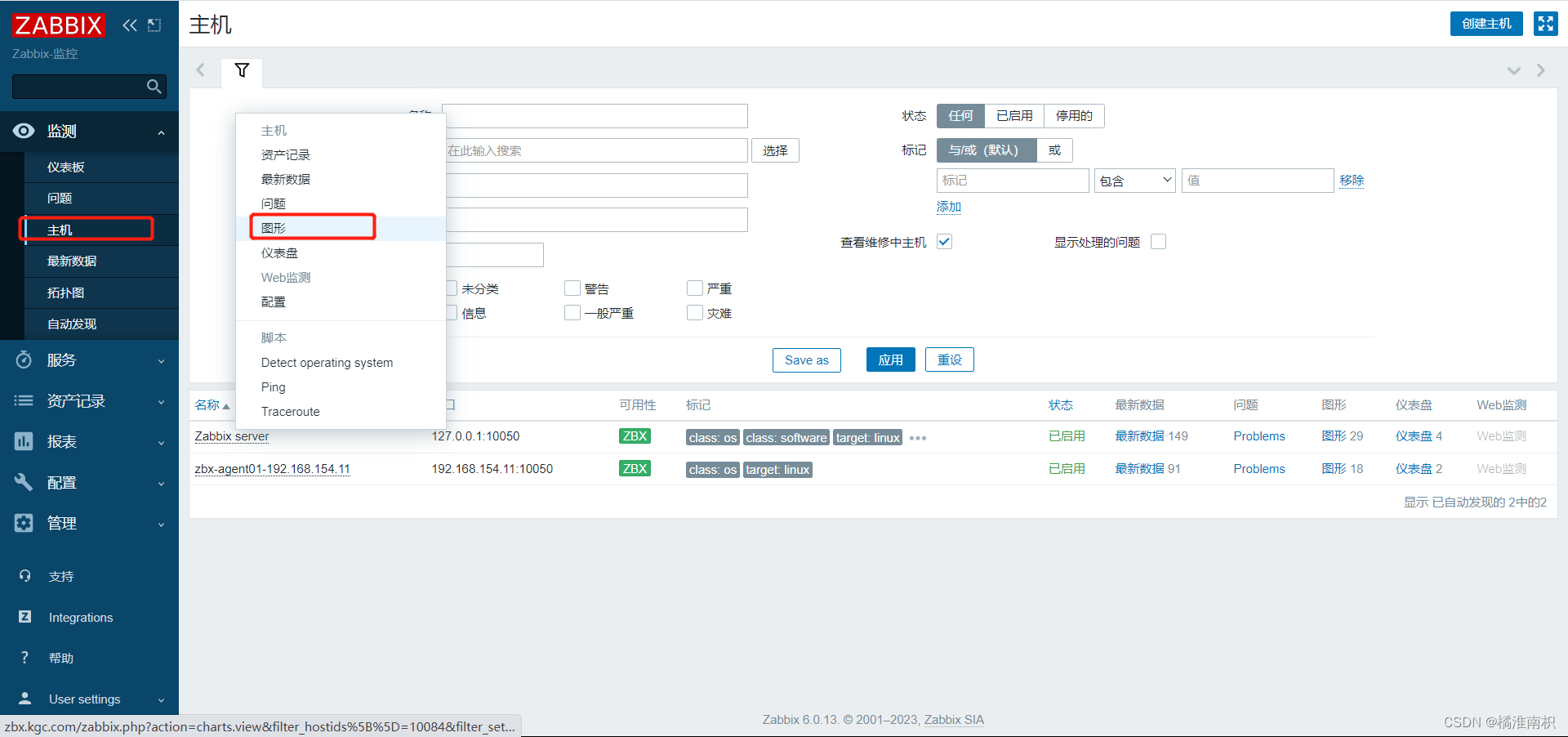Choose 图形 in the host context menu

click(x=341, y=228)
